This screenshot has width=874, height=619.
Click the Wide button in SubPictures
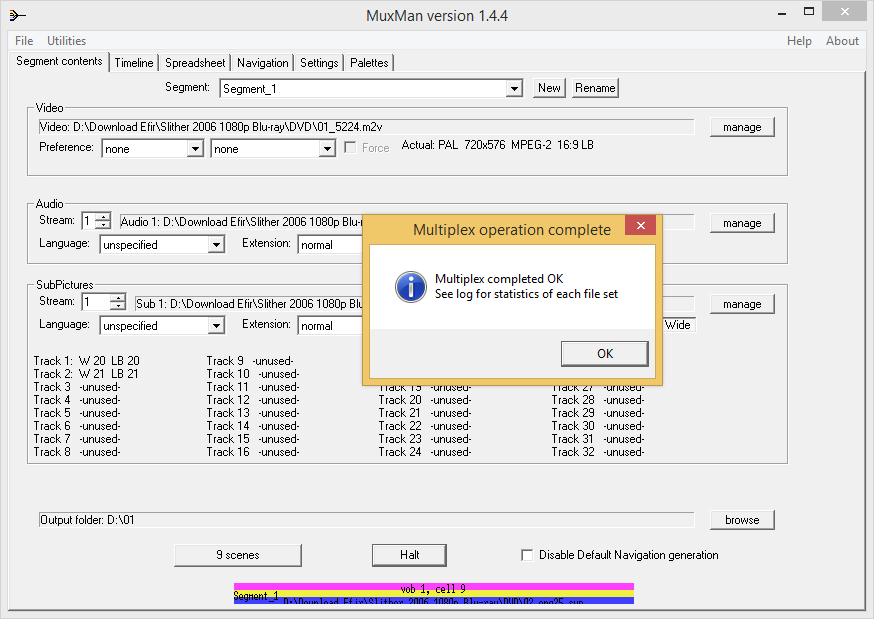678,325
